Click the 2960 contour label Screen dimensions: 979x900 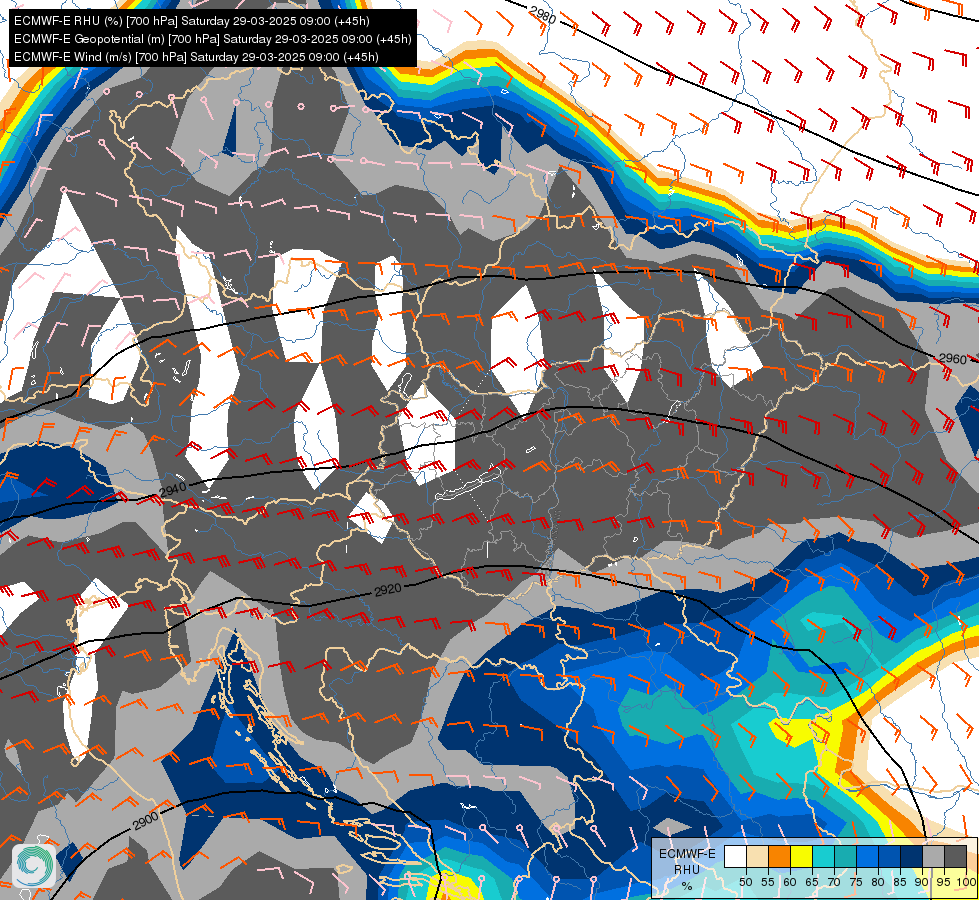pos(953,359)
